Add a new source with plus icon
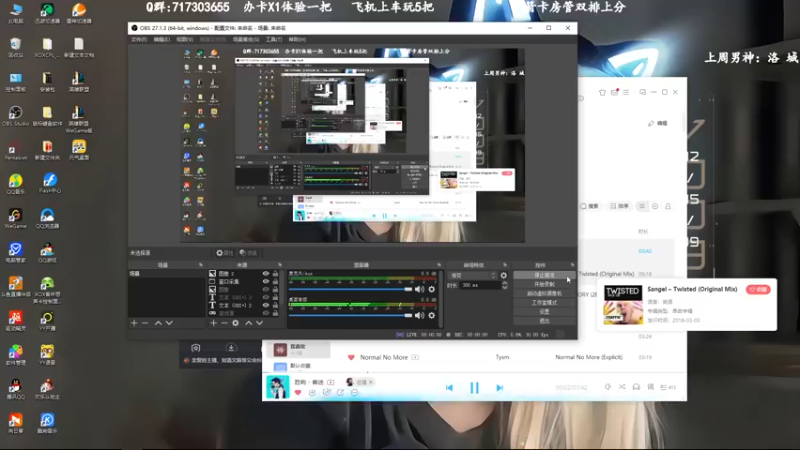 click(214, 323)
